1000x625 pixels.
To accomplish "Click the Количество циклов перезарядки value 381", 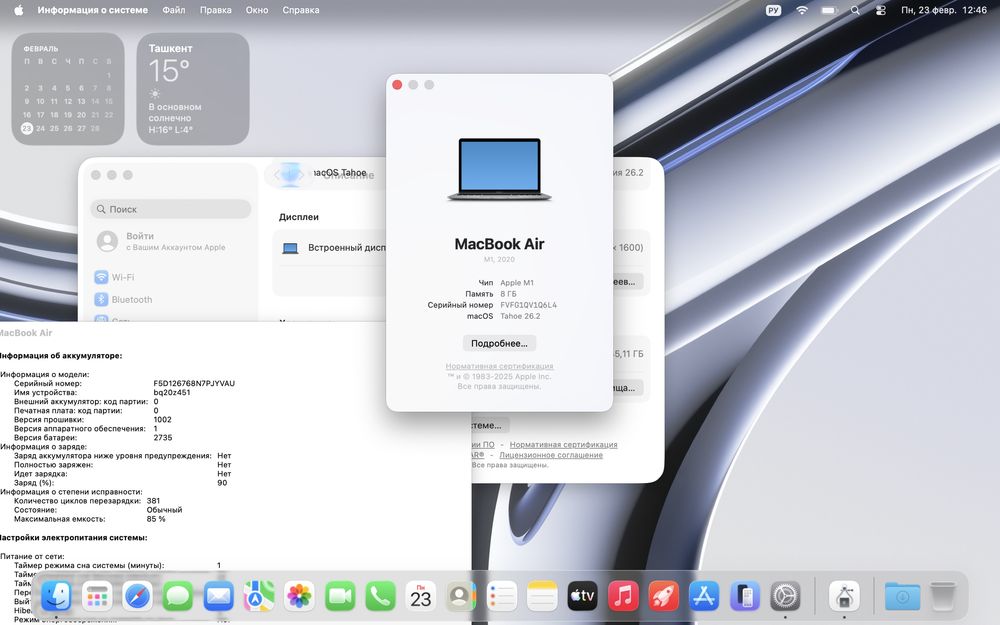I will click(153, 501).
